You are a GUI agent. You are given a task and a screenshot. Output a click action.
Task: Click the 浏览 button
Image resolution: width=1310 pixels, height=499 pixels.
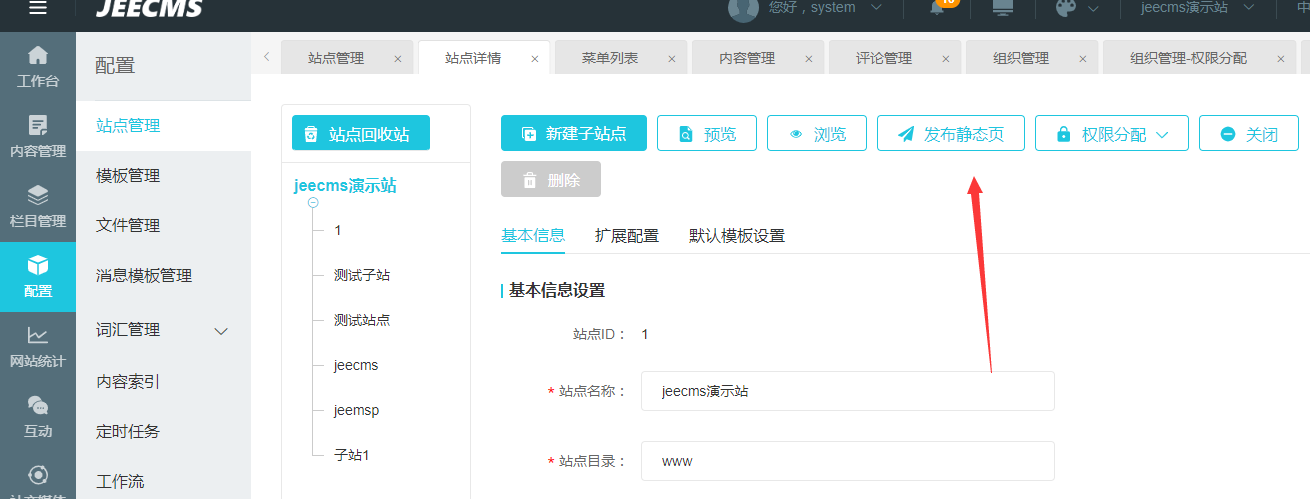(x=817, y=133)
